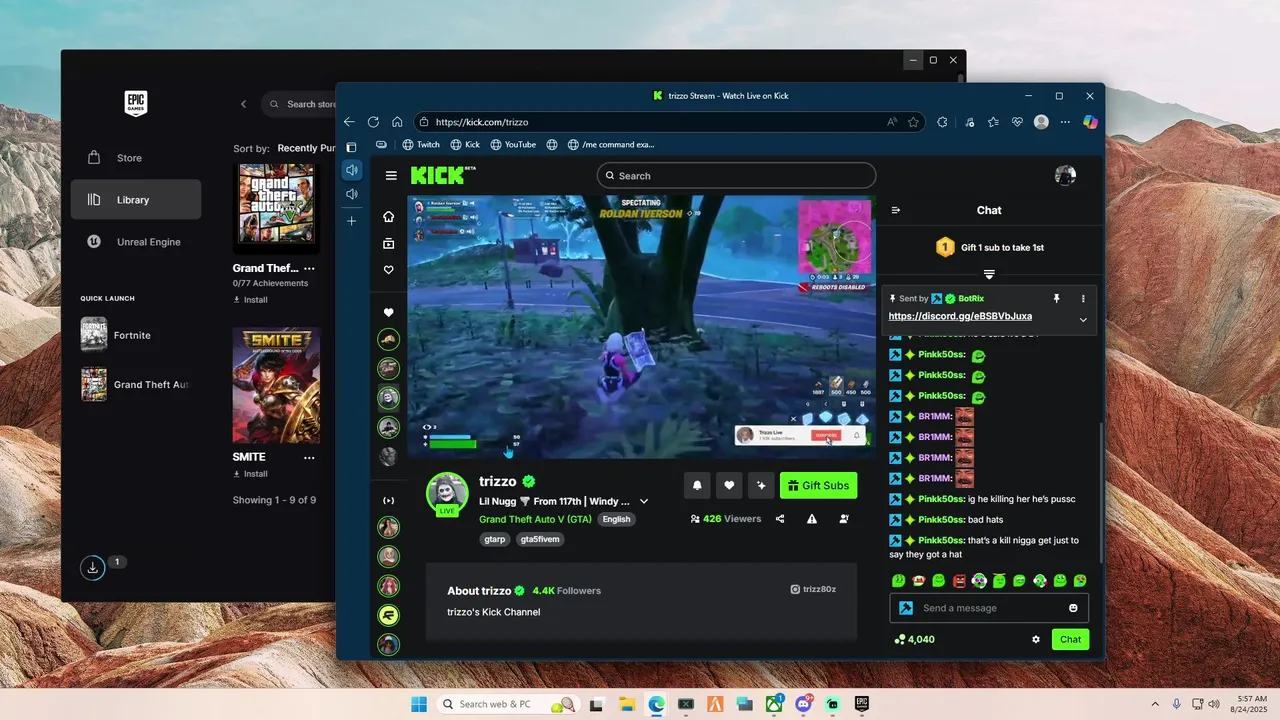1280x720 pixels.
Task: Open Discord from the taskbar
Action: [803, 704]
